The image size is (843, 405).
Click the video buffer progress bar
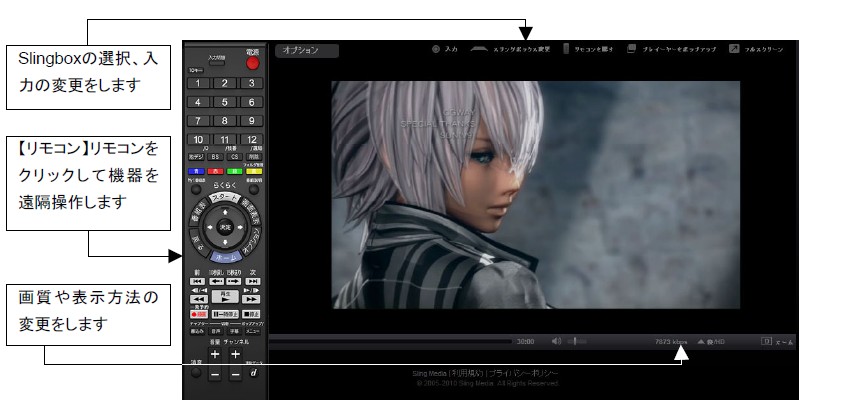click(391, 341)
